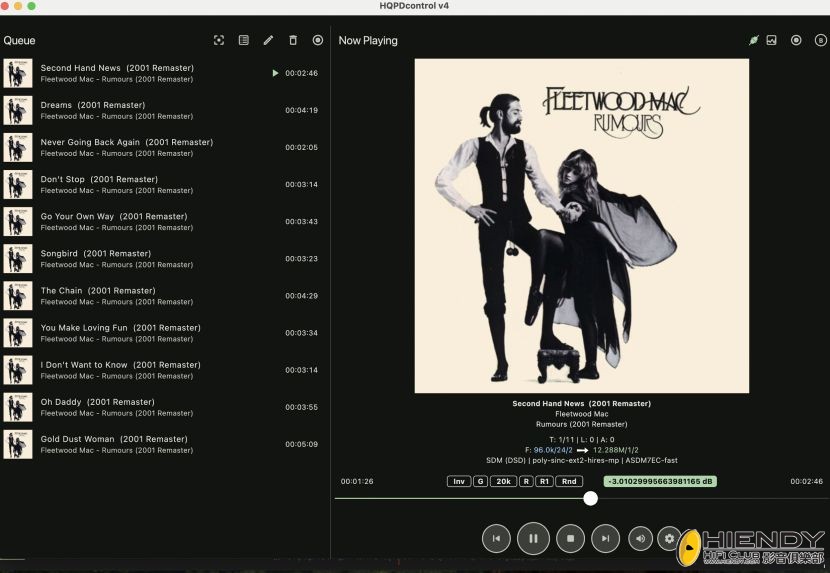Click the circled B icon
The width and height of the screenshot is (830, 573).
click(x=820, y=40)
